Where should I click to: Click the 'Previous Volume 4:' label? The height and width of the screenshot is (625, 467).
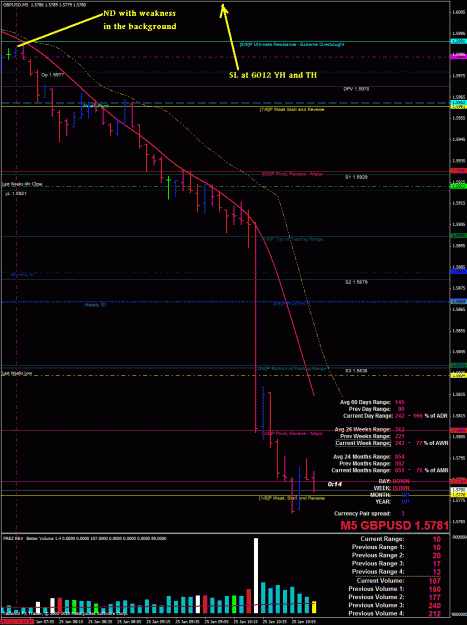(x=376, y=613)
